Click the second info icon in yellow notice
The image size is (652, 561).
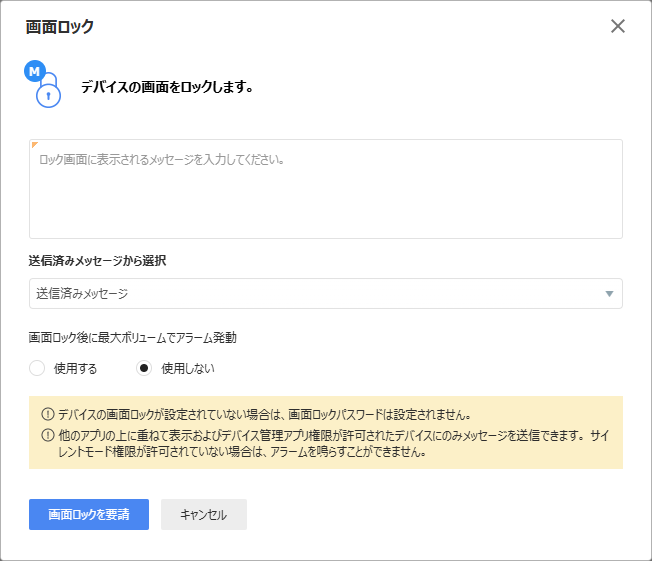pyautogui.click(x=48, y=435)
